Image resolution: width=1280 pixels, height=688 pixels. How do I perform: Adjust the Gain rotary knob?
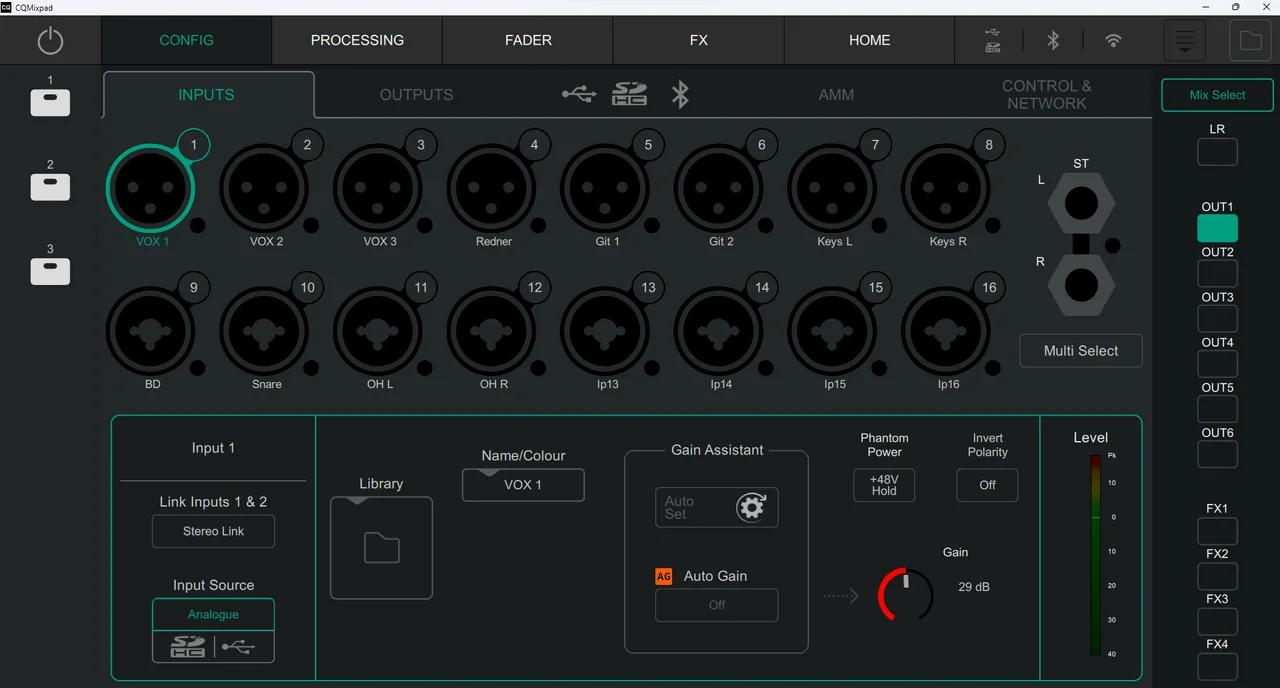[905, 594]
